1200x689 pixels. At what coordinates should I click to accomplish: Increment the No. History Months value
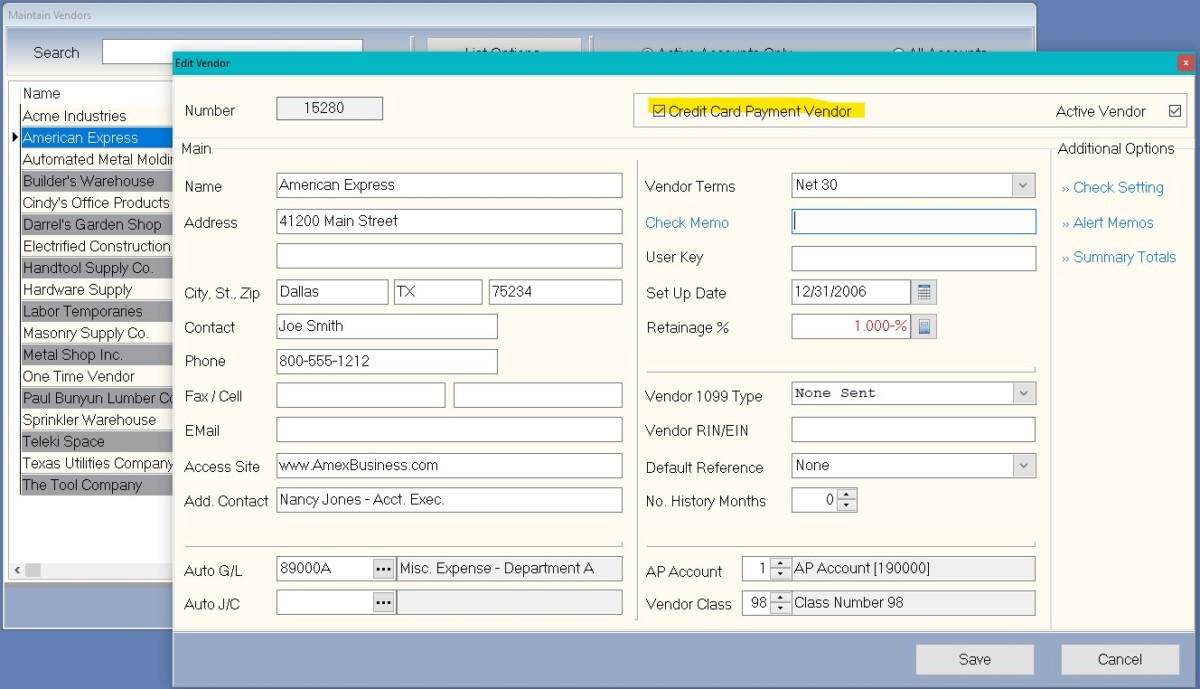[845, 495]
